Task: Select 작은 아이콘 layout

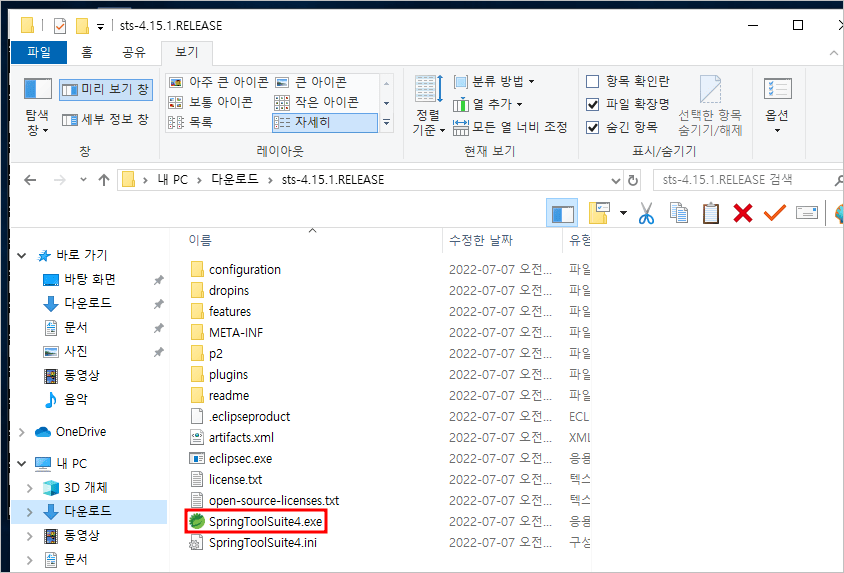Action: (x=316, y=102)
